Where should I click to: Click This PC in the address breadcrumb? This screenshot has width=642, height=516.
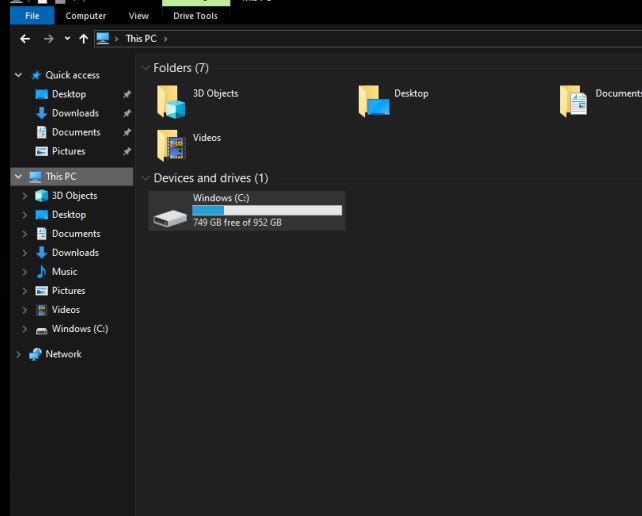tap(141, 38)
